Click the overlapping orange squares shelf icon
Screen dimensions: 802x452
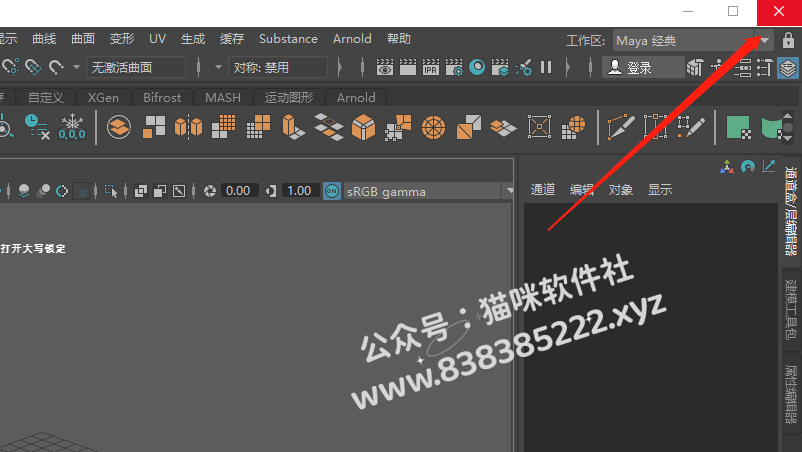pyautogui.click(x=469, y=127)
